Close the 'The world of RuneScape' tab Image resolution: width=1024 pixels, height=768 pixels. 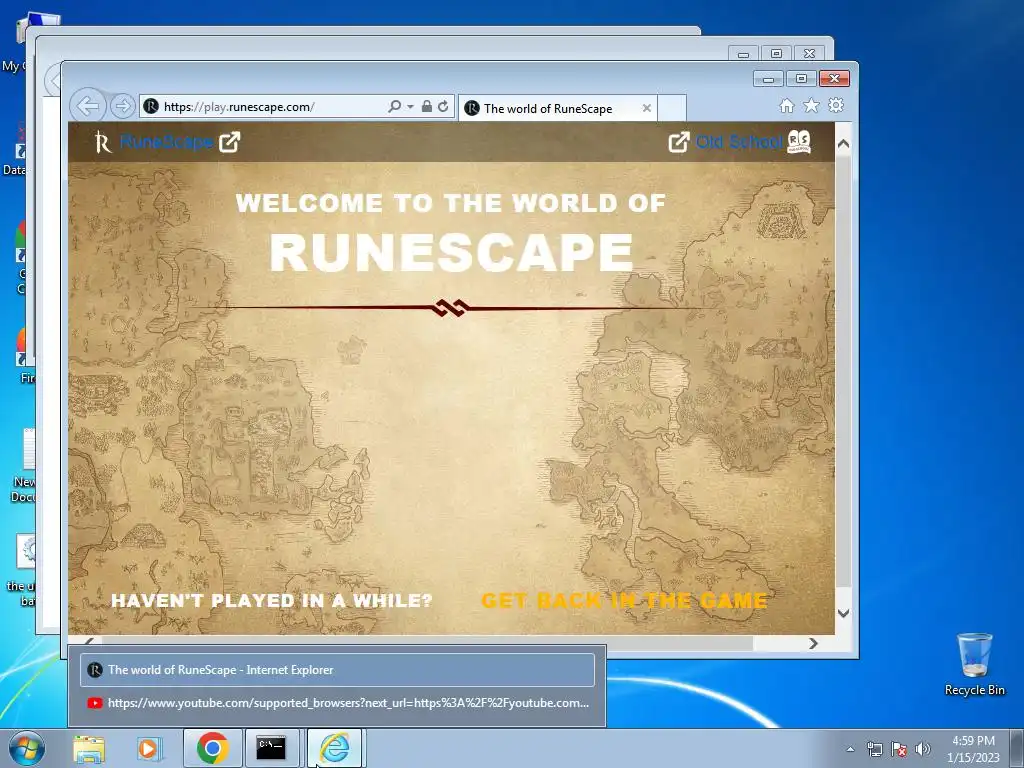coord(647,108)
